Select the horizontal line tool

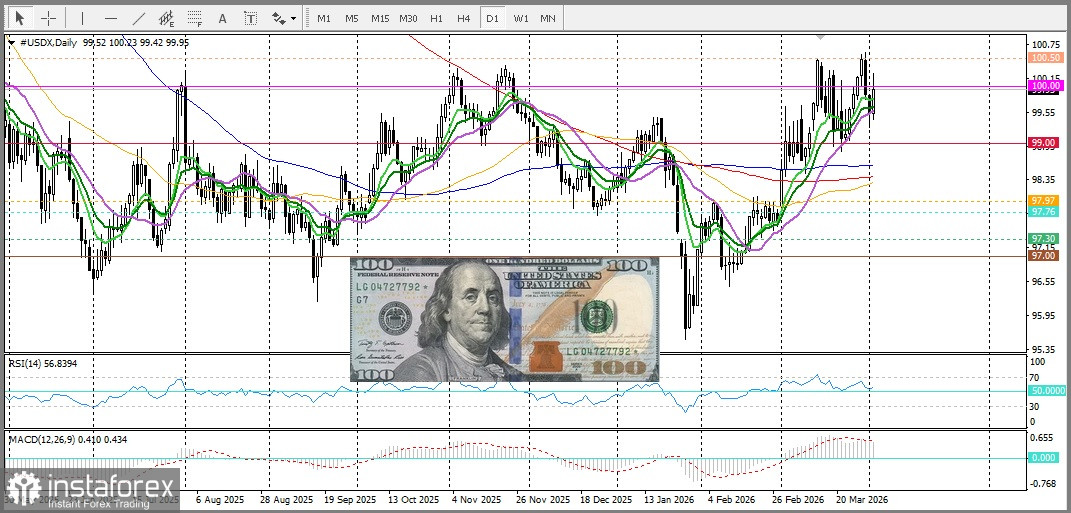110,18
